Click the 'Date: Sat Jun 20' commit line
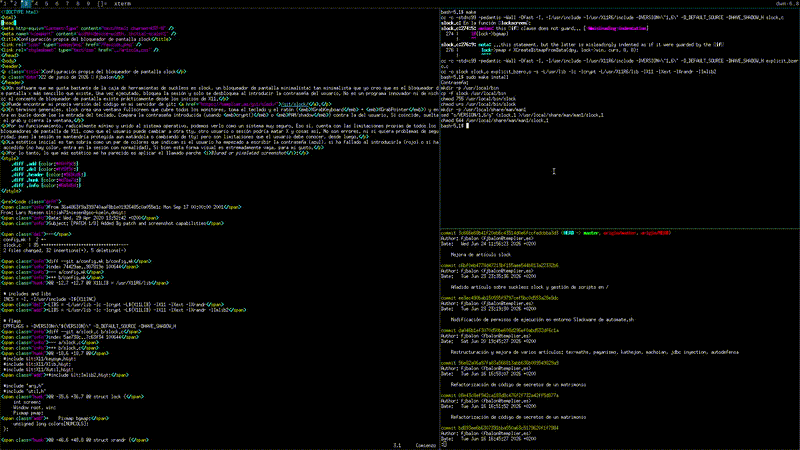The image size is (800, 450). tap(489, 341)
